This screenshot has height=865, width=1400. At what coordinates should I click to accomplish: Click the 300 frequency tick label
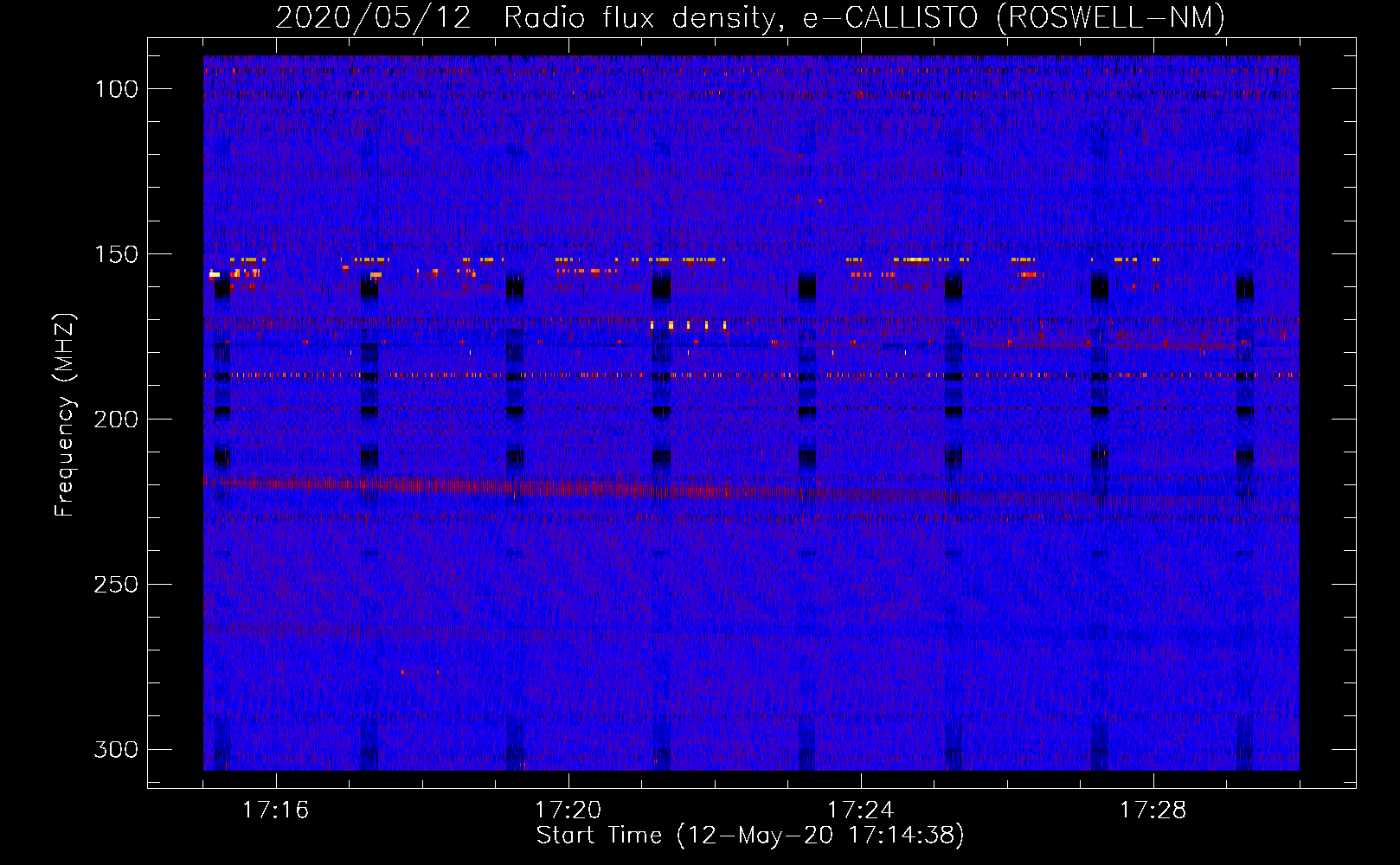pos(116,749)
